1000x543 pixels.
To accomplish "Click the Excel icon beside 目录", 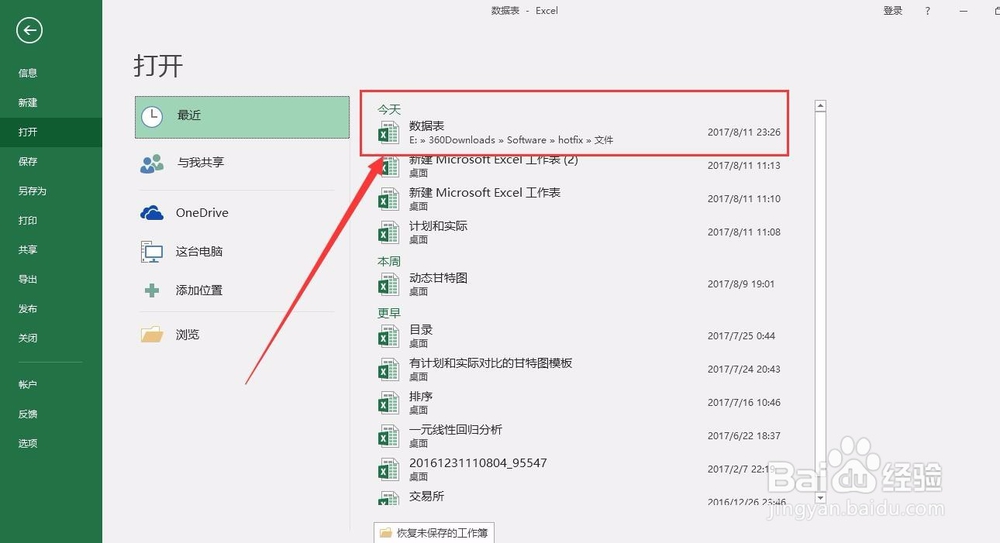I will tap(388, 336).
